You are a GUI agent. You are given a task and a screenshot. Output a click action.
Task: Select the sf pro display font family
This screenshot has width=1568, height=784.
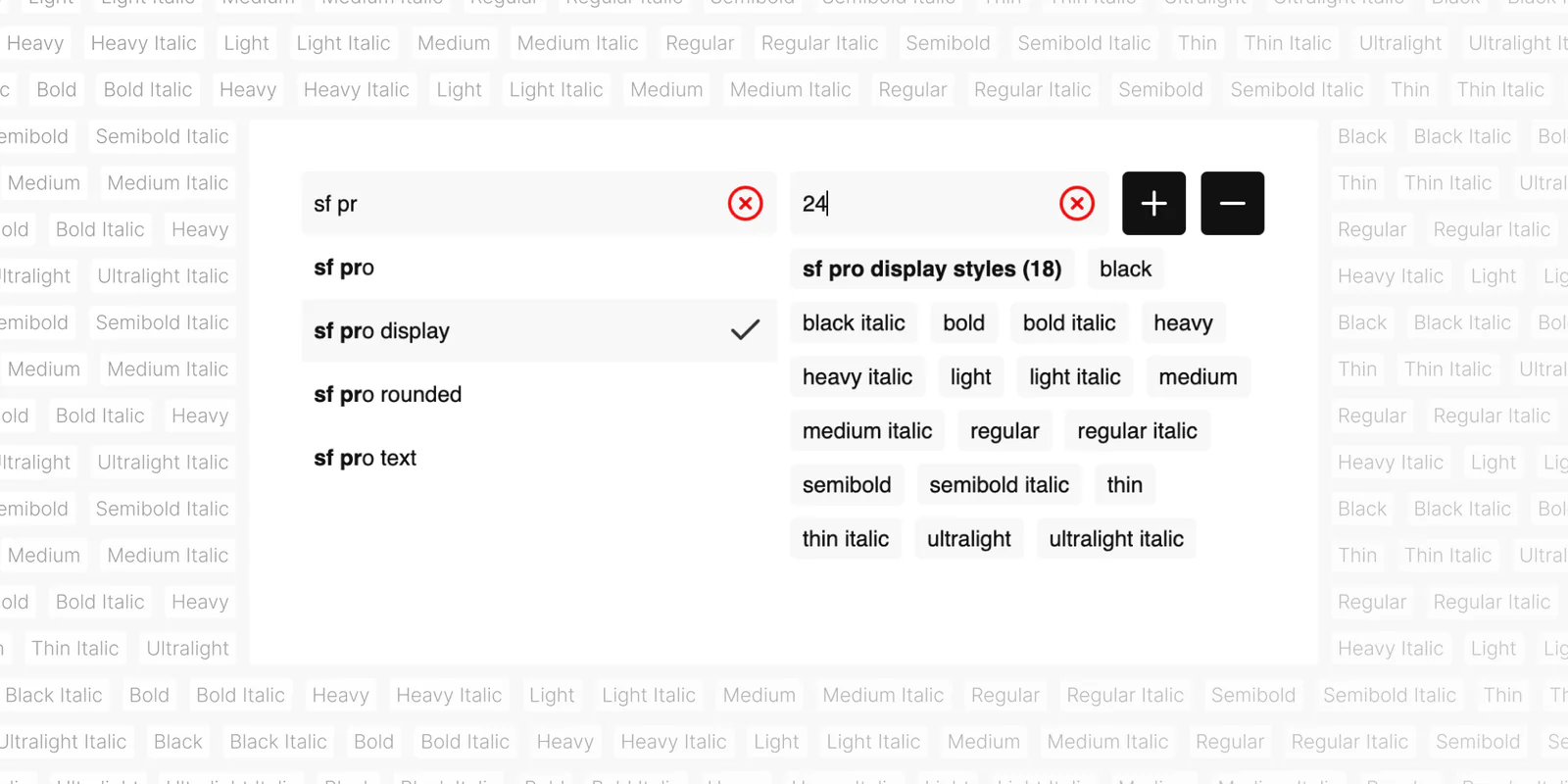[x=539, y=330]
